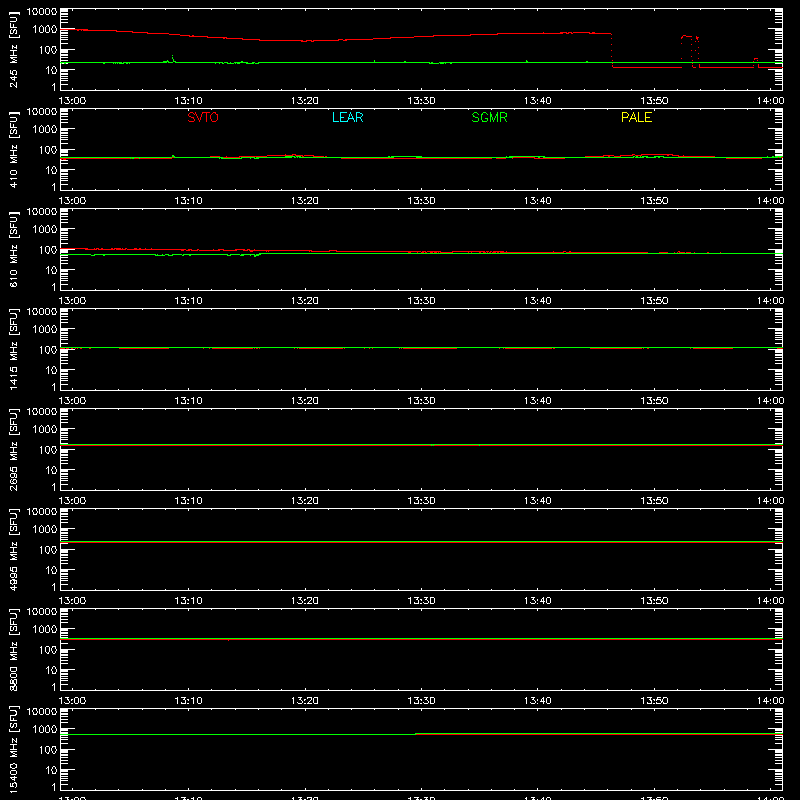
Task: Select the 8800 MHz [SFU] axis title
Action: click(x=14, y=649)
